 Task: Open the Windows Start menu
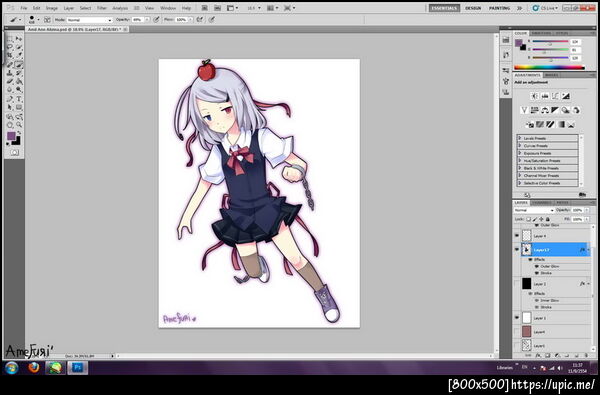click(x=11, y=367)
